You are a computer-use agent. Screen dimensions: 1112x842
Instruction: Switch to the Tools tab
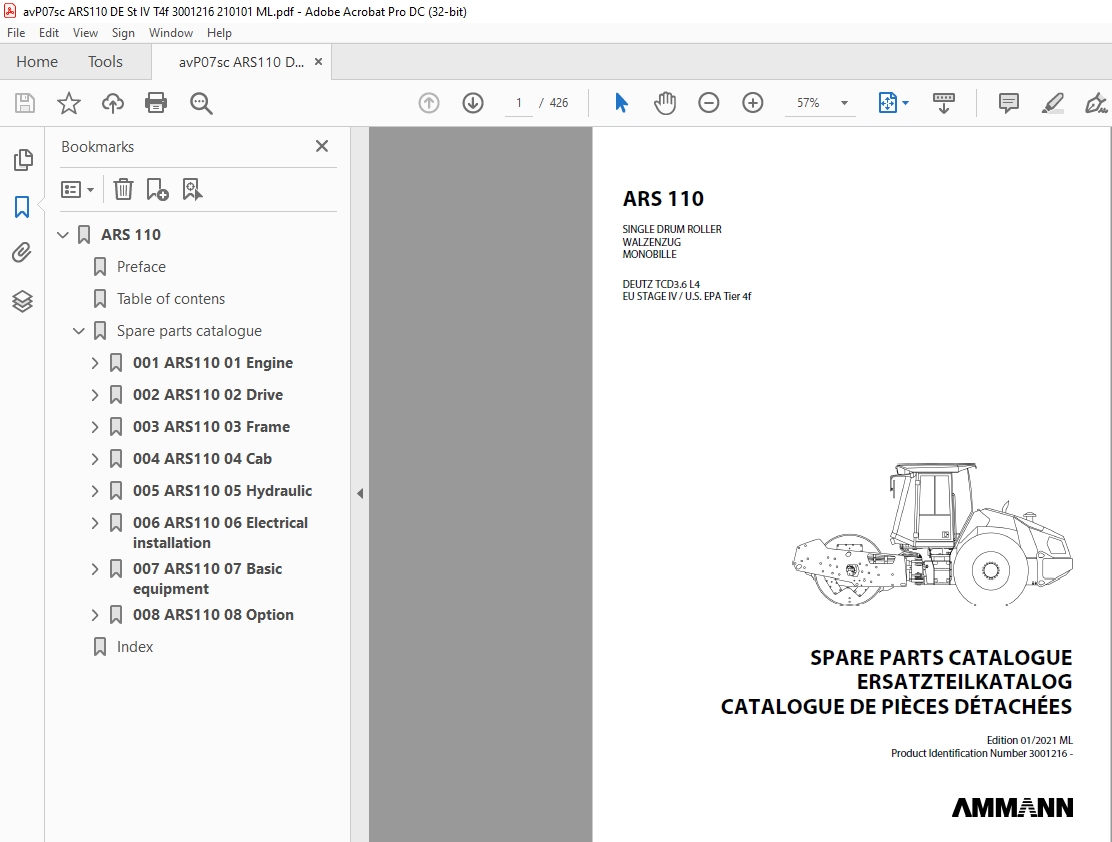click(105, 62)
